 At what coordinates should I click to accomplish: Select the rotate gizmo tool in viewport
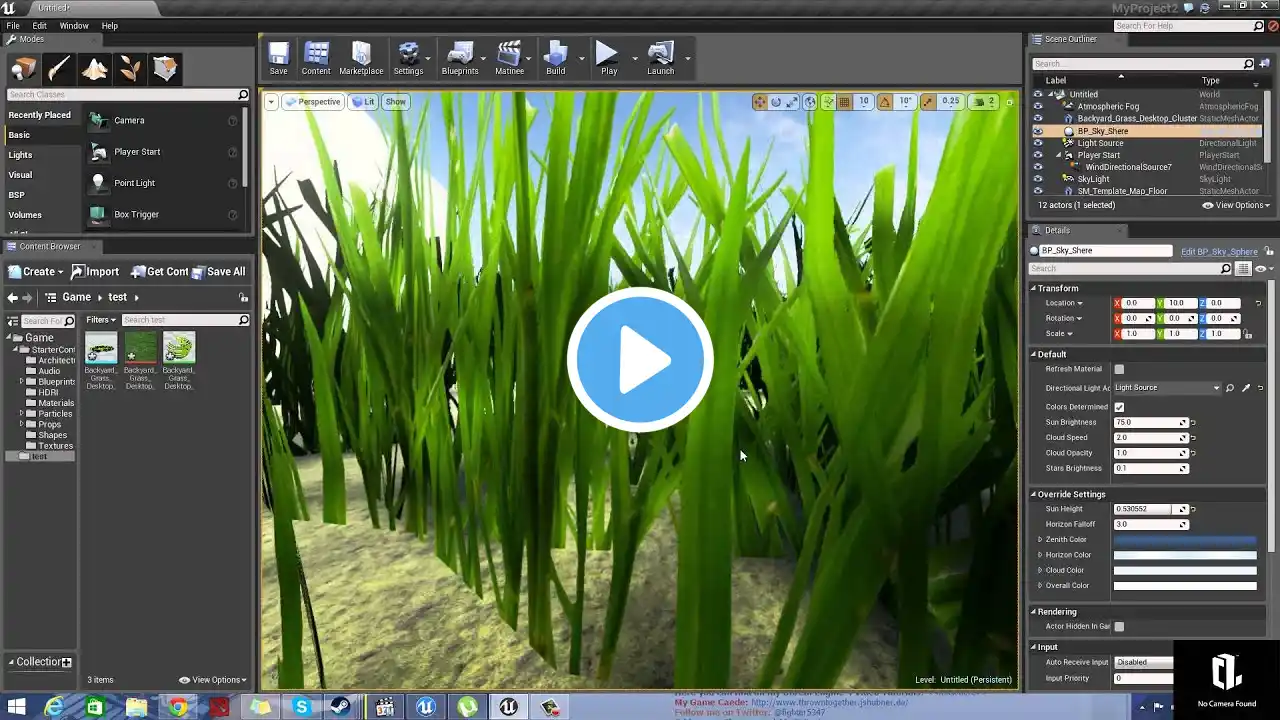776,102
